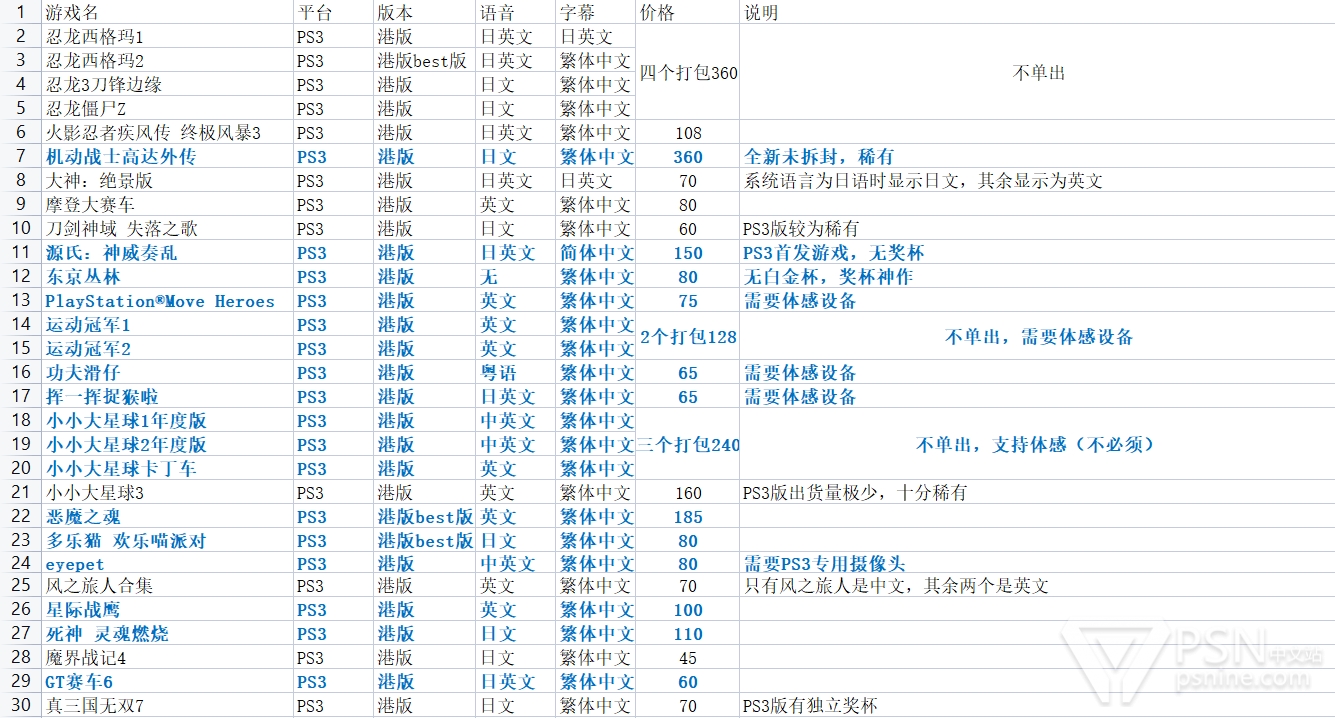1335x718 pixels.
Task: Select the 摩登大赛车 cell
Action: pyautogui.click(x=168, y=204)
